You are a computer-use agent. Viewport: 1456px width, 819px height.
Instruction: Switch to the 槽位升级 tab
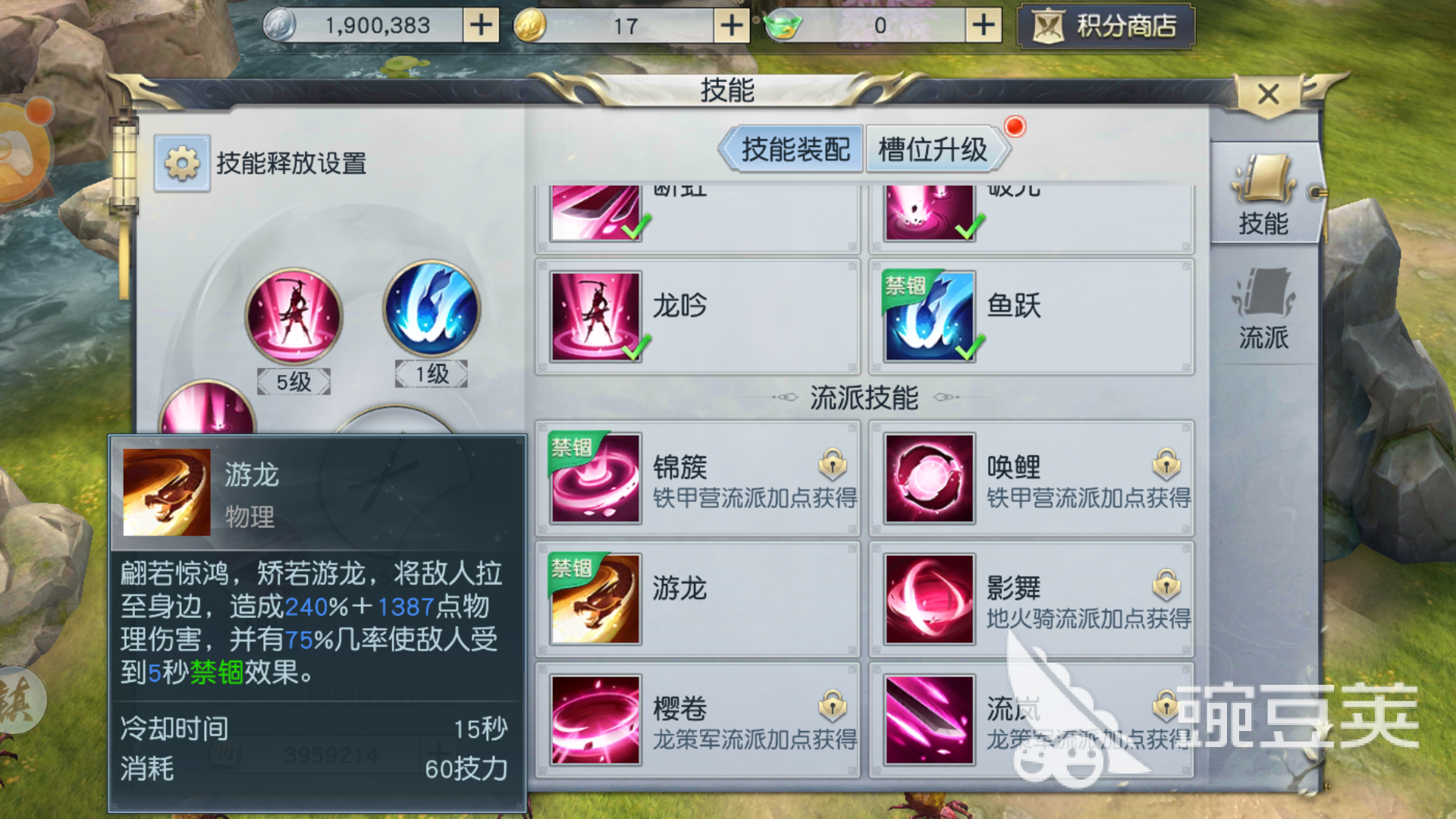point(933,149)
